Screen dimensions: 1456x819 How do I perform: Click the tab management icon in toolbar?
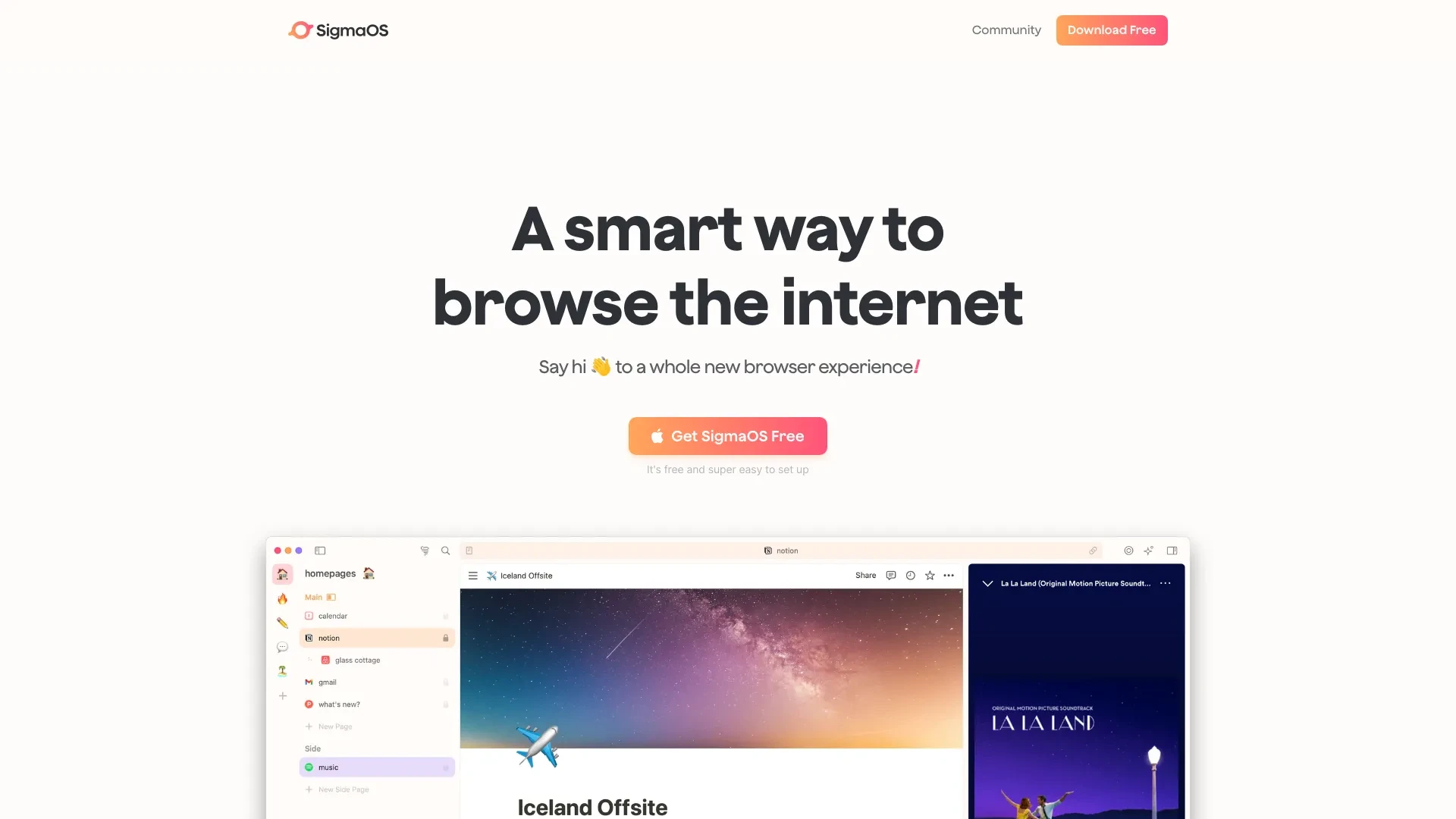[320, 550]
